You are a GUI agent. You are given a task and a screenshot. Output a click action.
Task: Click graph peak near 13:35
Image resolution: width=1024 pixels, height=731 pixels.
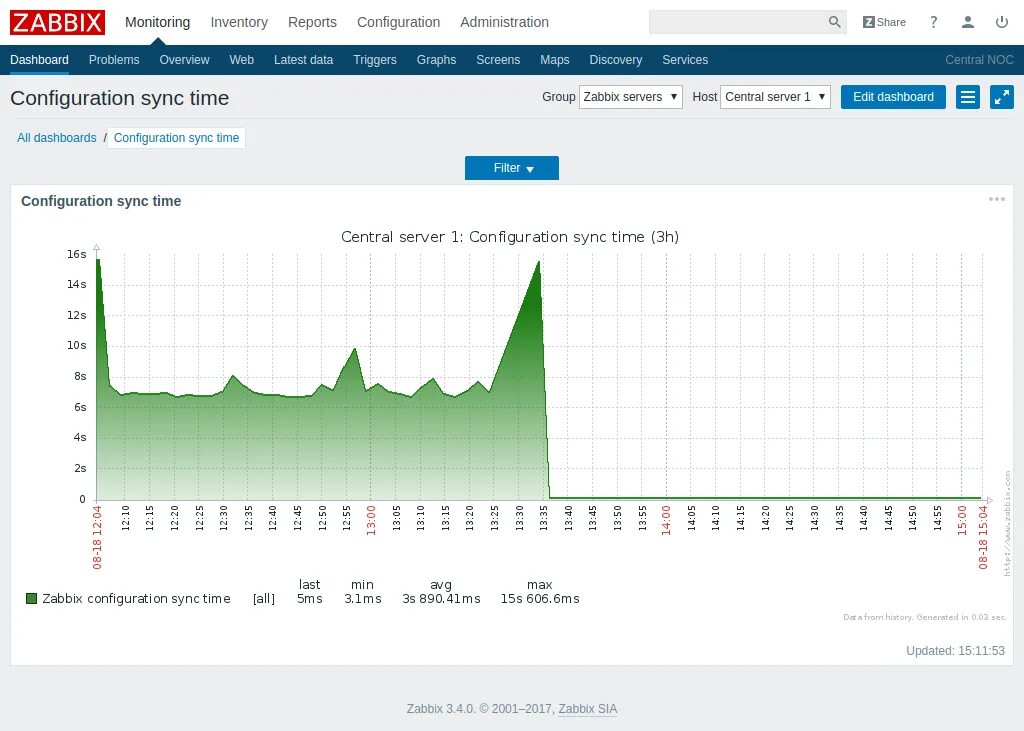pos(539,262)
